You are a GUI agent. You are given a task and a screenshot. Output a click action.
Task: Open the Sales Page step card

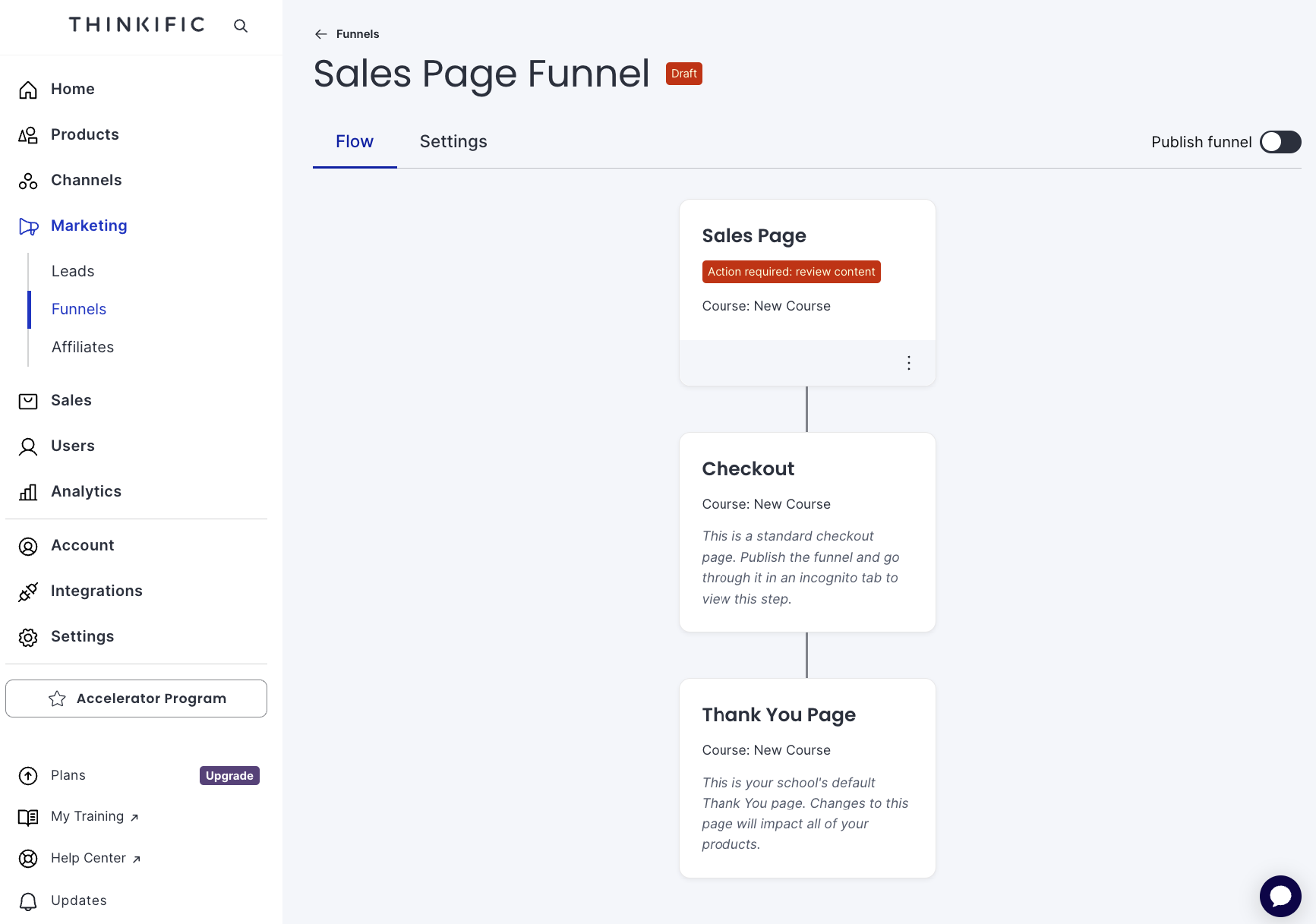807,292
